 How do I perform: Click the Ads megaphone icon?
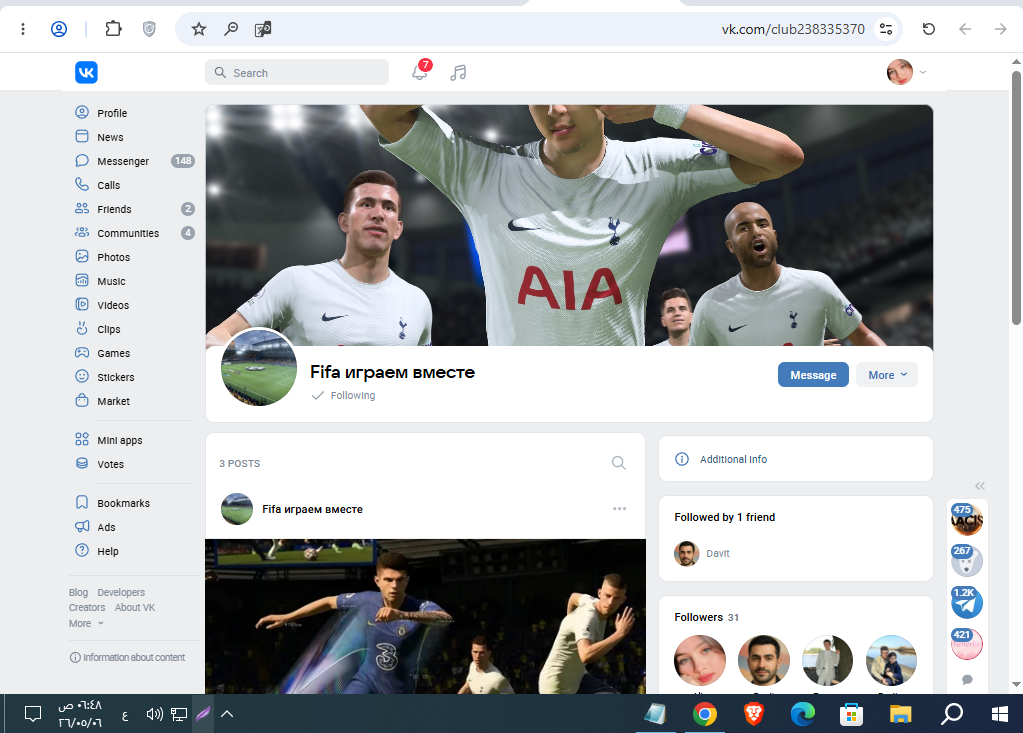(82, 526)
